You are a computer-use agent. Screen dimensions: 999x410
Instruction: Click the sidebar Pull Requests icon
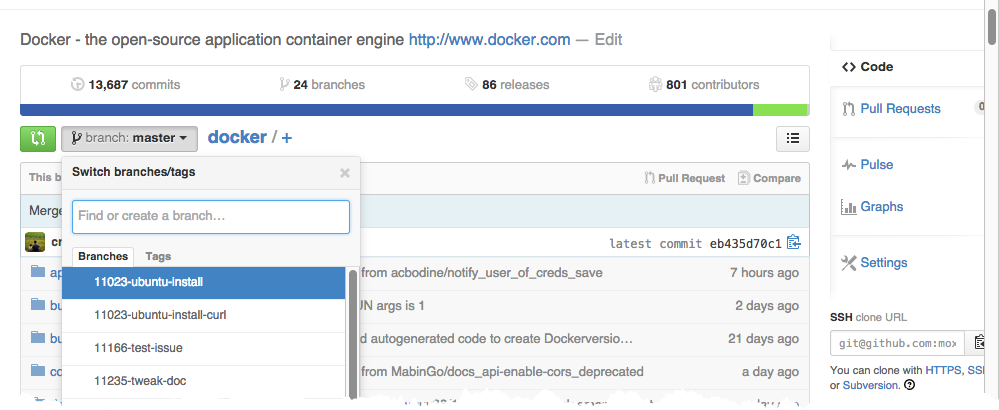coord(849,109)
